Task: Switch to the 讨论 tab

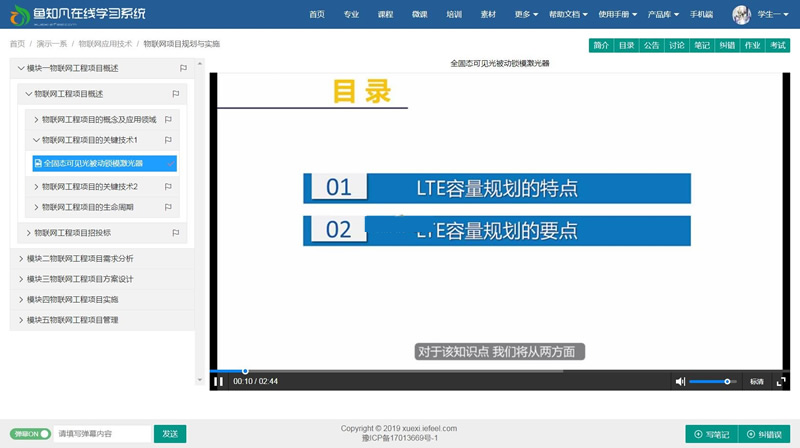Action: [x=677, y=45]
